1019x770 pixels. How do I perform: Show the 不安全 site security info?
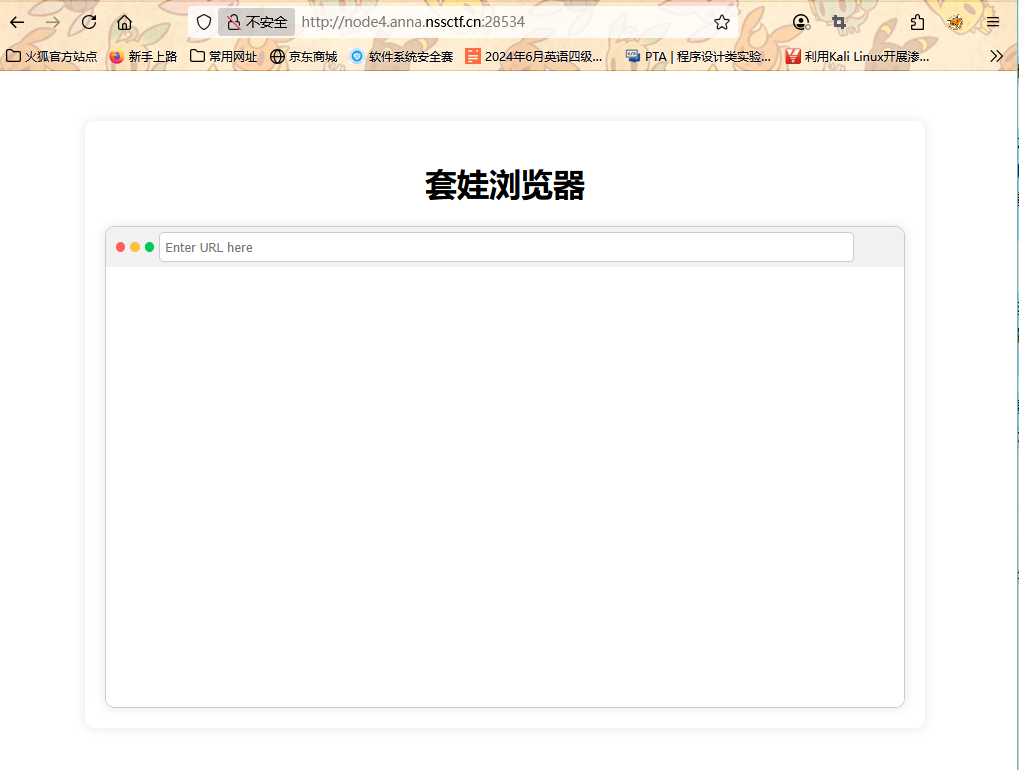click(x=257, y=22)
